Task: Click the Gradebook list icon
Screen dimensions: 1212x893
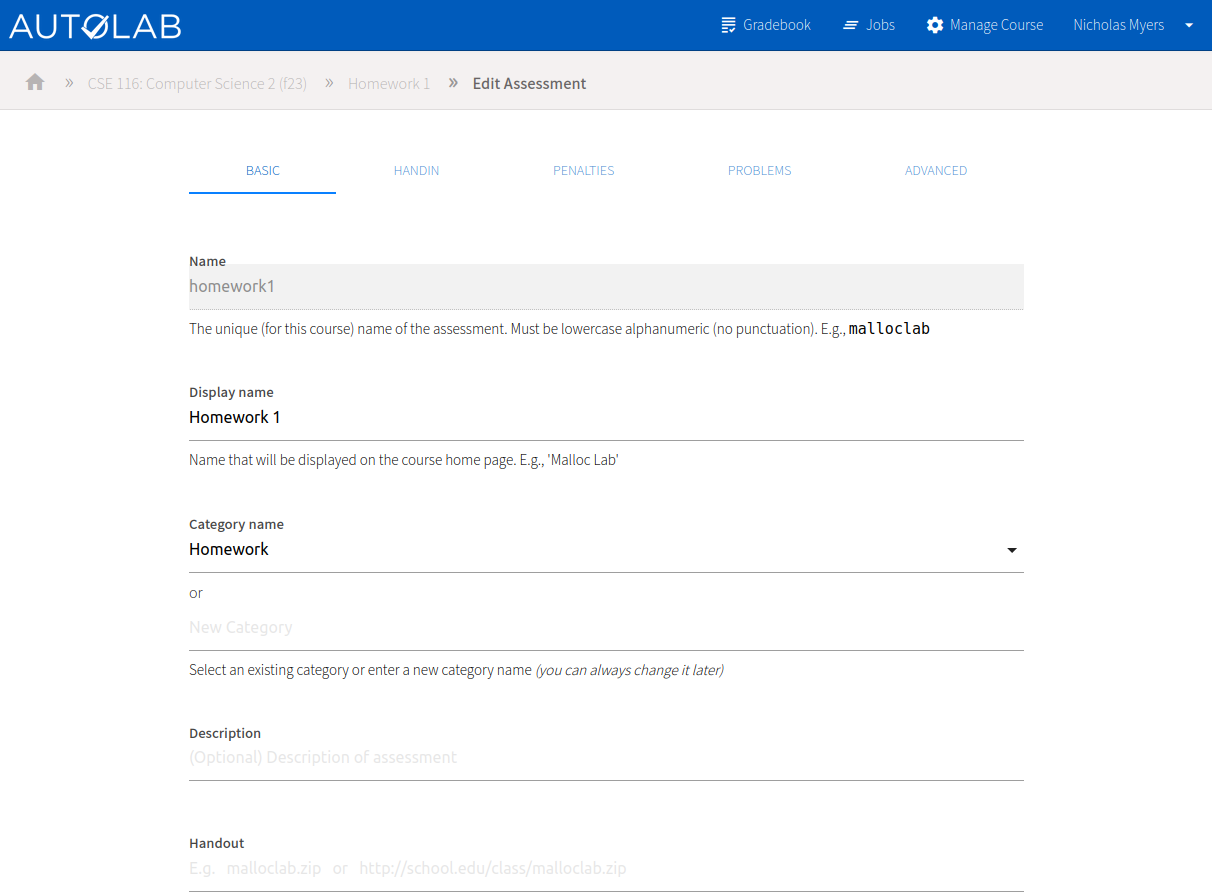Action: click(728, 25)
